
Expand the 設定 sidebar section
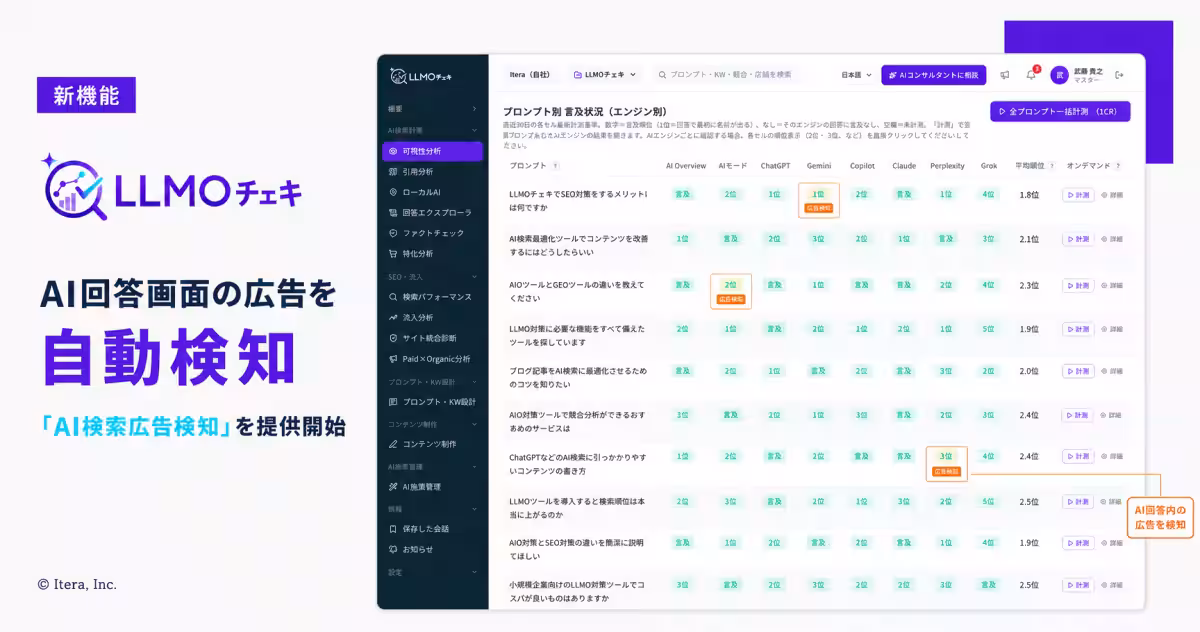click(x=432, y=572)
